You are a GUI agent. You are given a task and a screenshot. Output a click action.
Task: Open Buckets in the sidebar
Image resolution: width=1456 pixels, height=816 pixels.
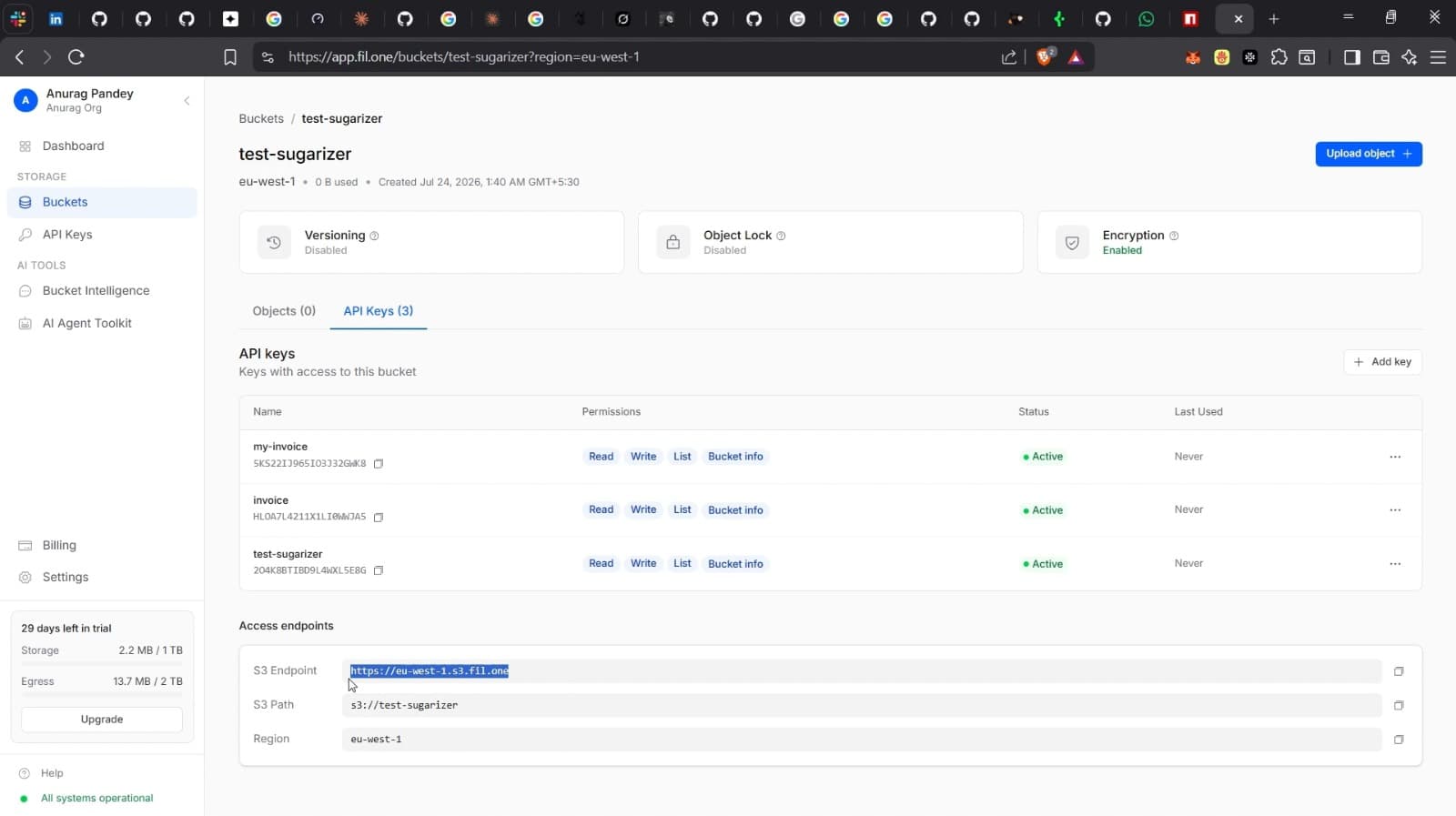coord(102,203)
